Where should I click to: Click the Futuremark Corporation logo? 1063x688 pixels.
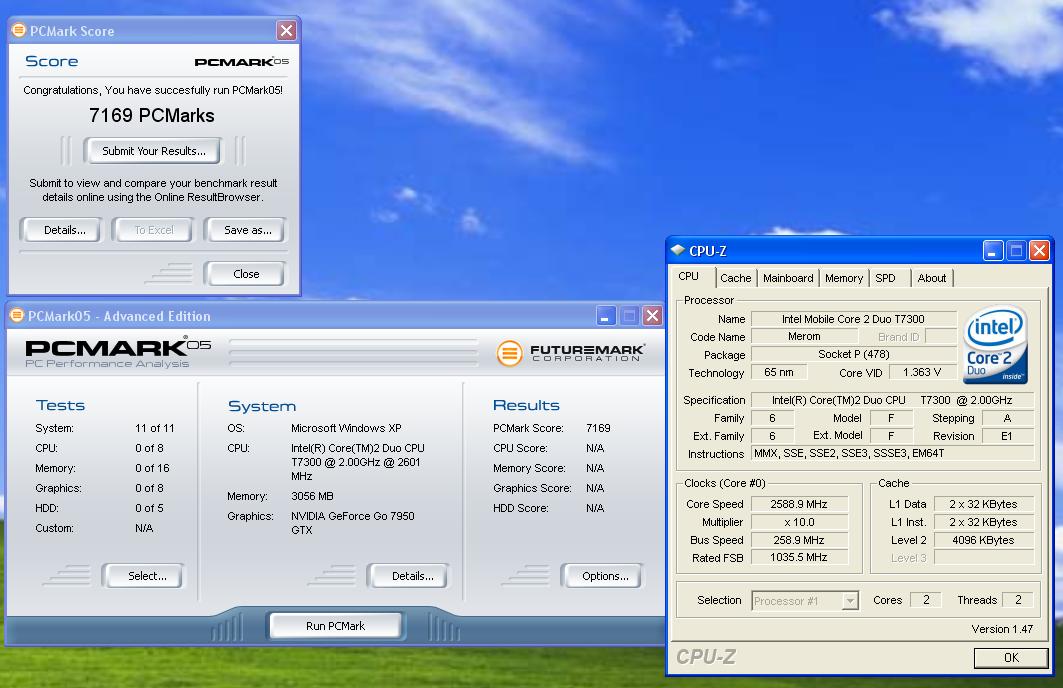570,352
